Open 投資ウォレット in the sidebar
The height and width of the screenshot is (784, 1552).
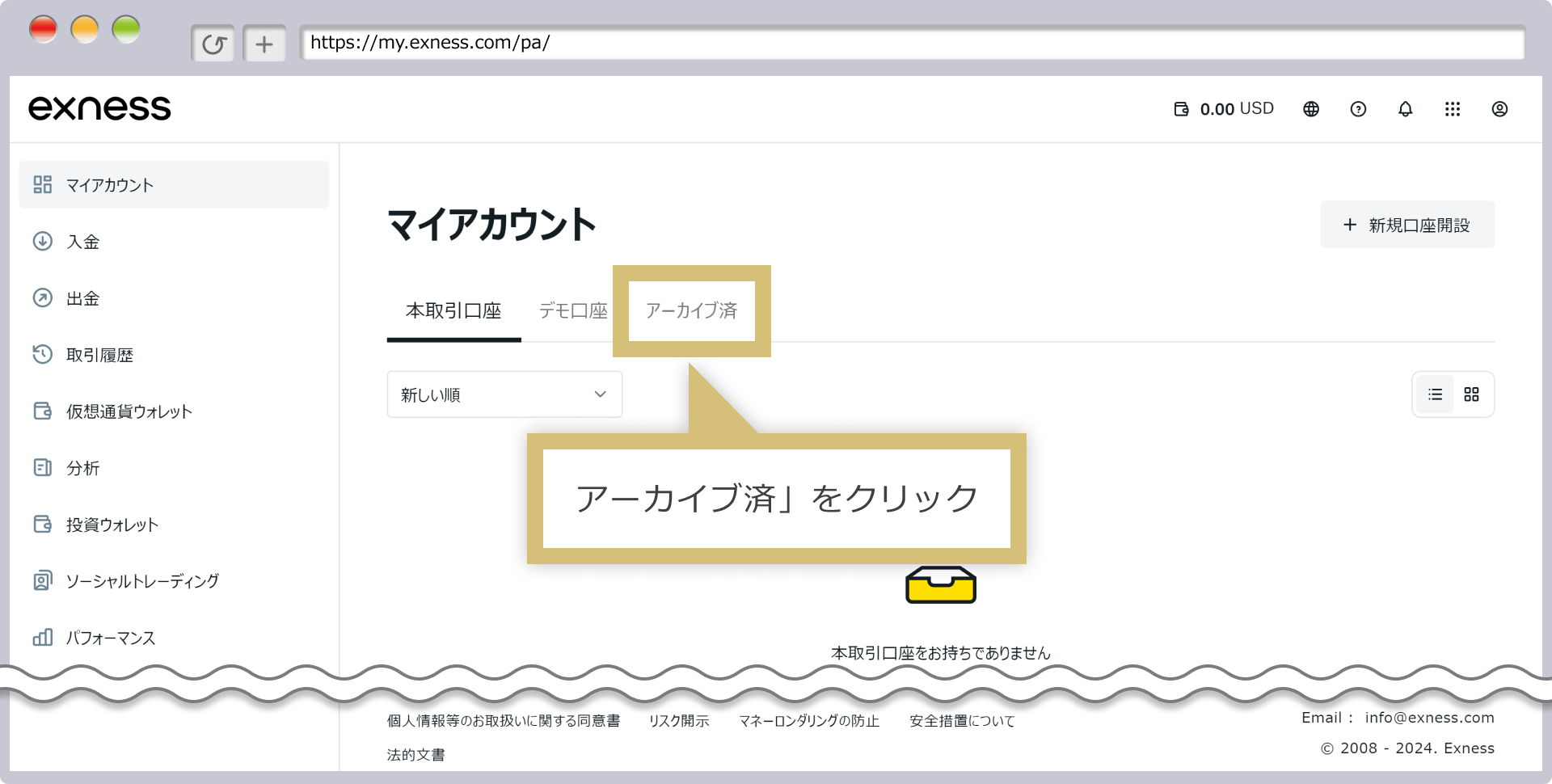(x=174, y=524)
